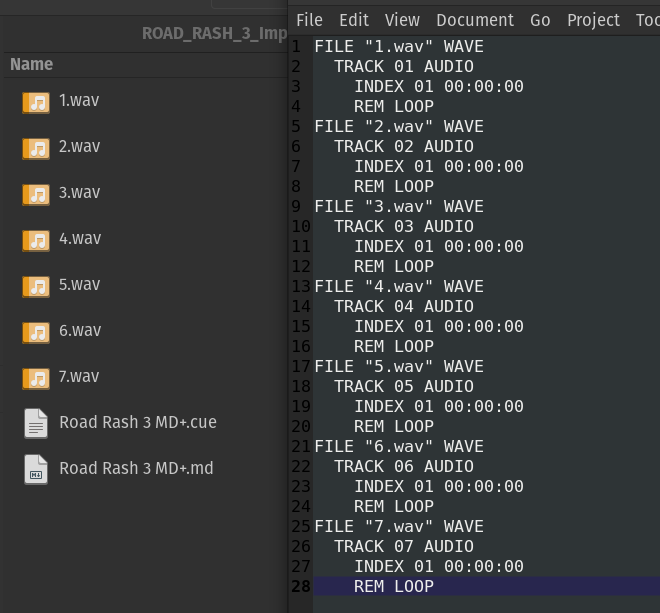The height and width of the screenshot is (613, 660).
Task: Place cursor on FILE "4.wav" WAVE line
Action: pyautogui.click(x=399, y=286)
